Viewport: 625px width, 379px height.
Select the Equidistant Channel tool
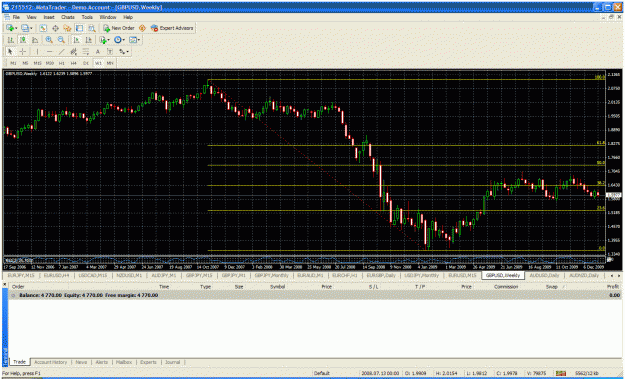click(74, 52)
